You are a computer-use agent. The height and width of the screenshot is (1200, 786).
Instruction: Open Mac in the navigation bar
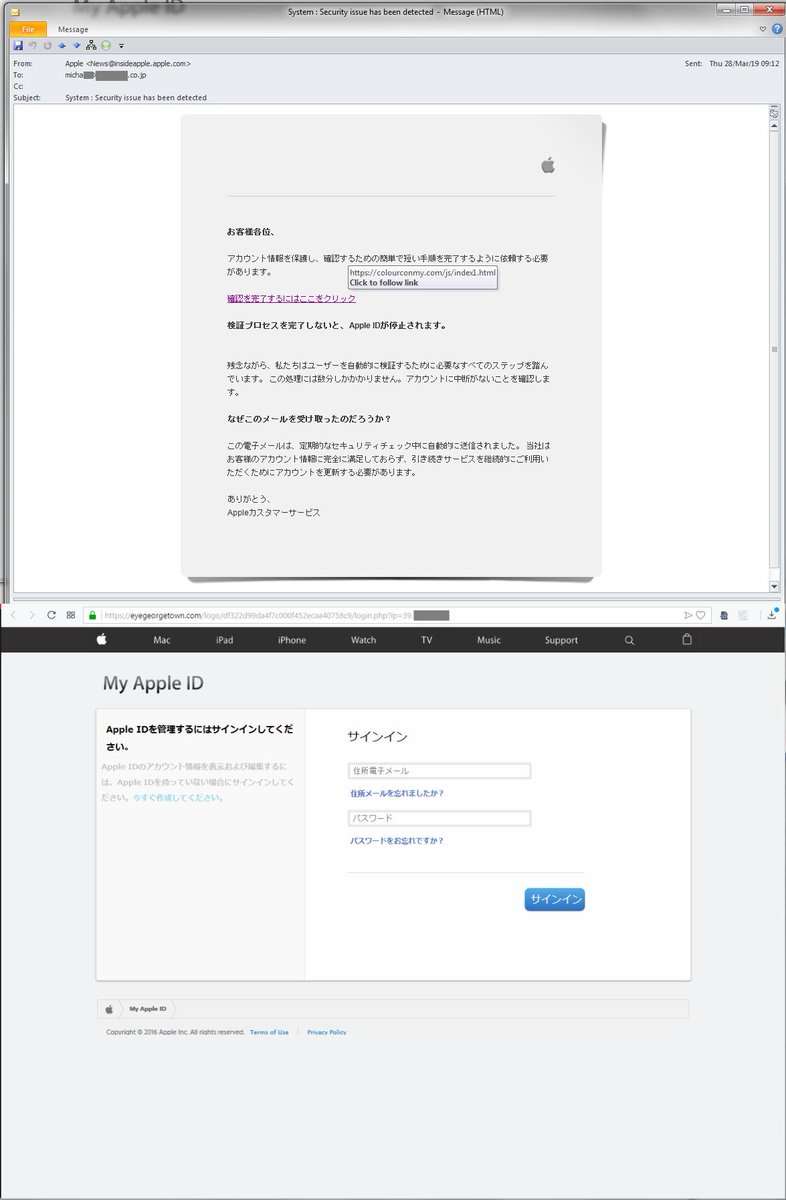tap(162, 640)
